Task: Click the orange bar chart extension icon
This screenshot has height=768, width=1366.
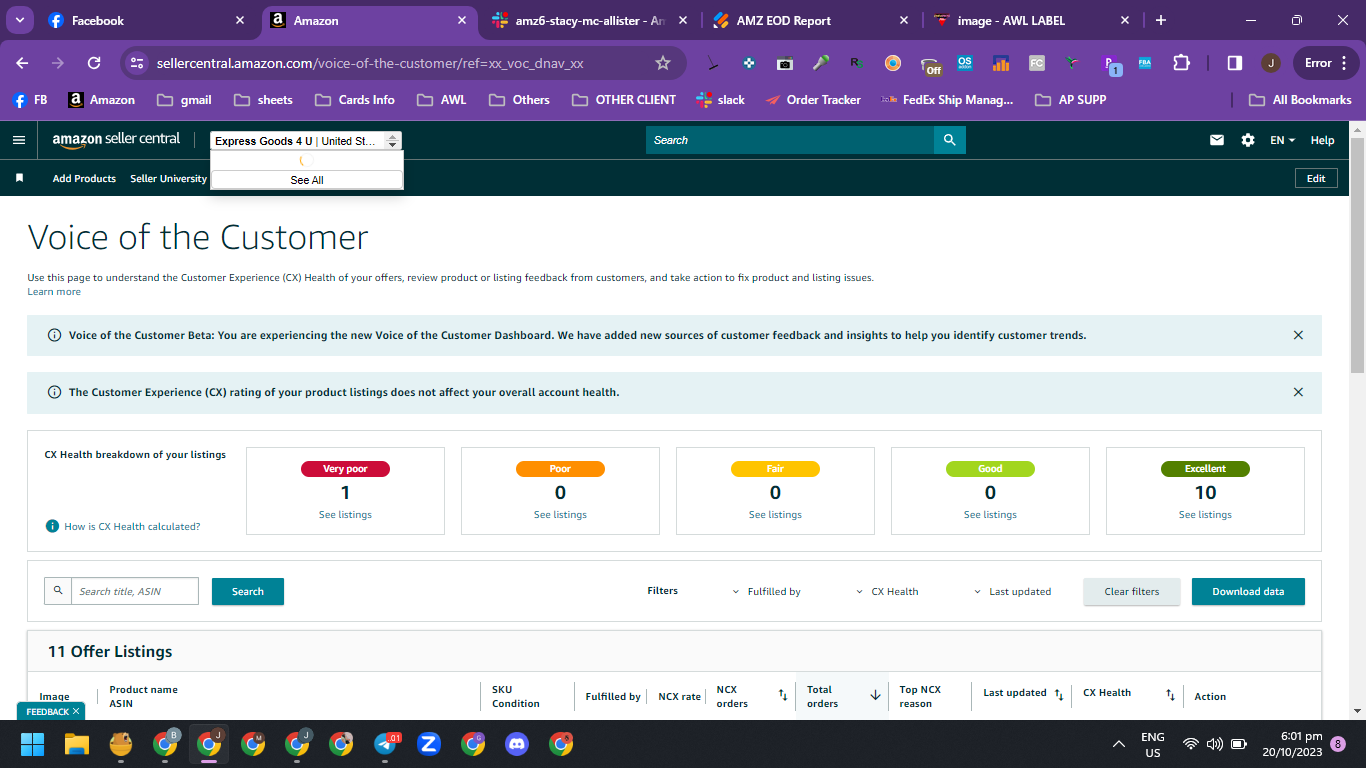Action: point(1001,63)
